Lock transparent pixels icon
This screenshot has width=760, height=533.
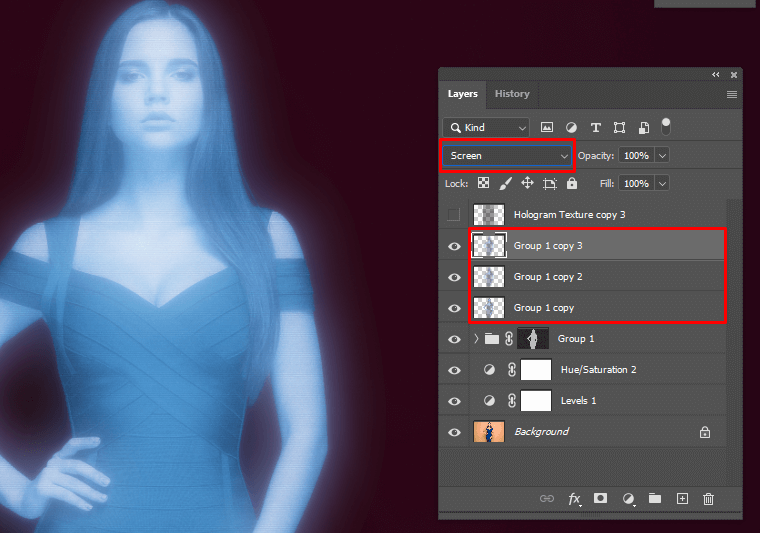pyautogui.click(x=483, y=183)
